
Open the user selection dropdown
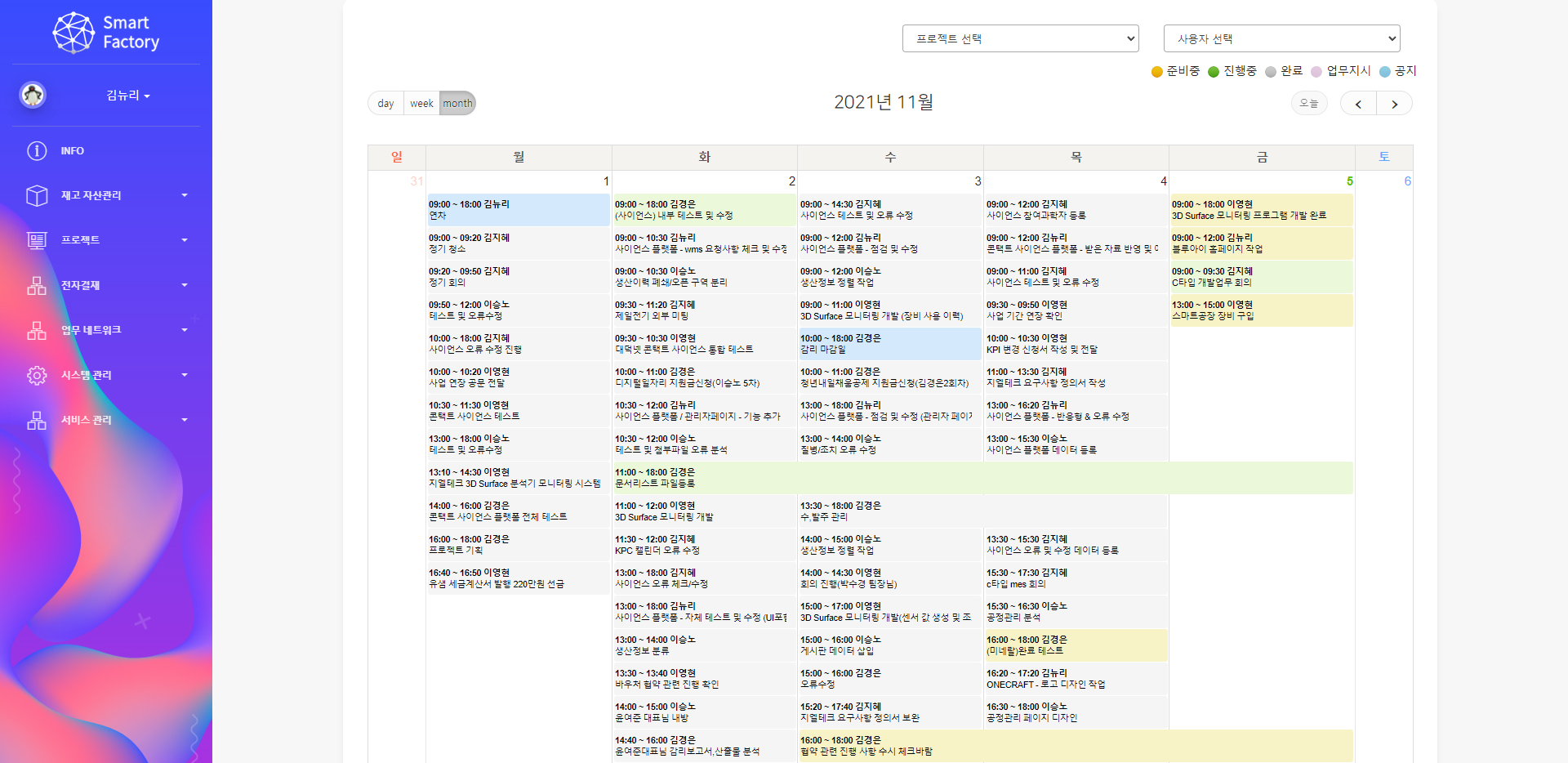(1281, 38)
